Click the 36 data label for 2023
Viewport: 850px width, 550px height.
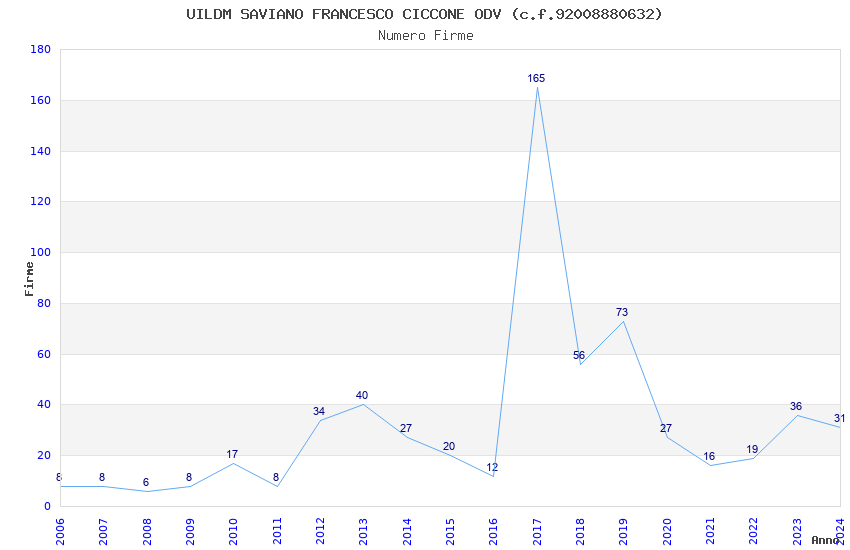click(x=796, y=406)
